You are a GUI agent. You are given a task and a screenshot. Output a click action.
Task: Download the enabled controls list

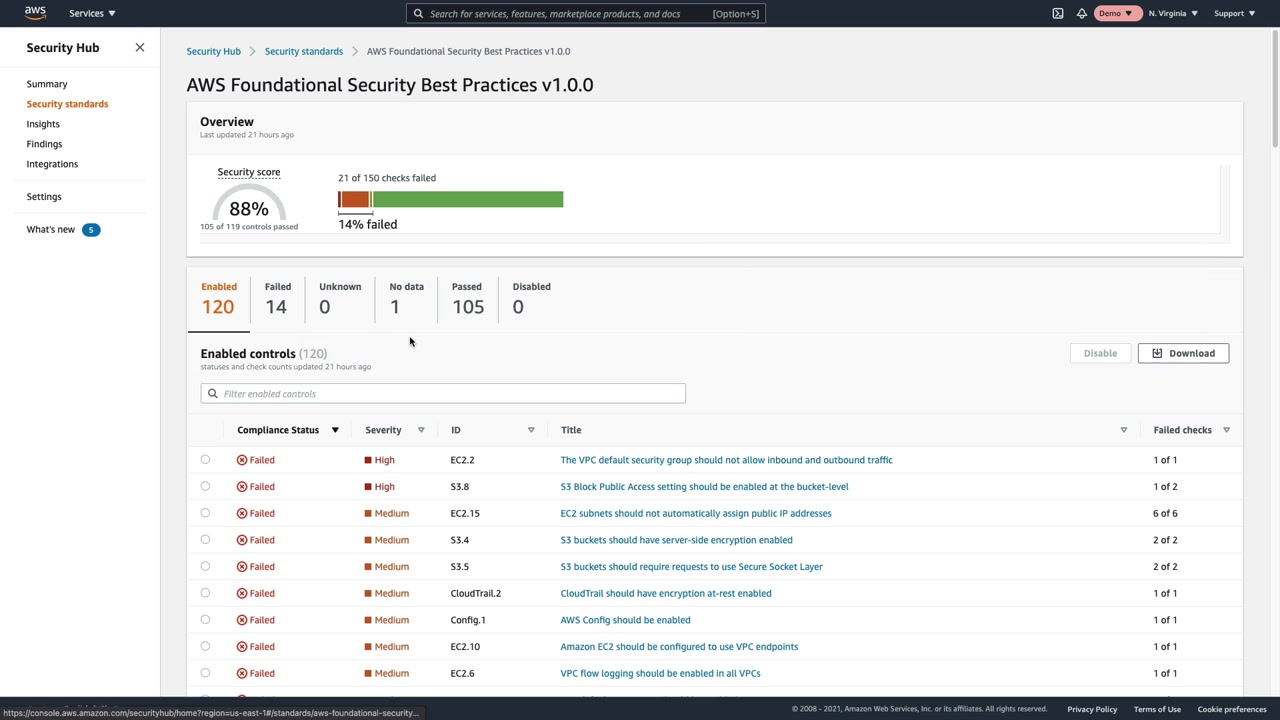click(1183, 353)
